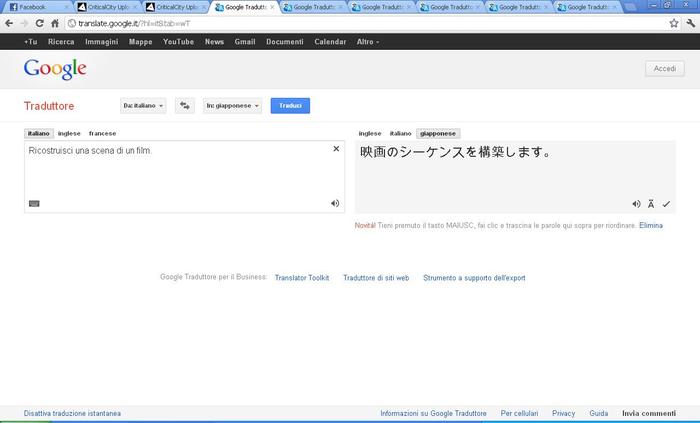Click the browser back arrow
Viewport: 700px width, 423px height.
[x=9, y=23]
